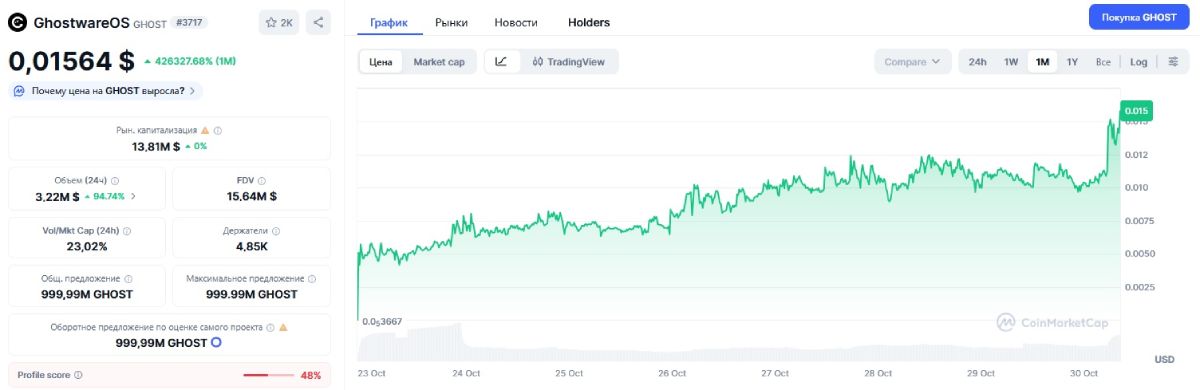Toggle Log scale on the chart
1200x390 pixels.
coord(1139,62)
